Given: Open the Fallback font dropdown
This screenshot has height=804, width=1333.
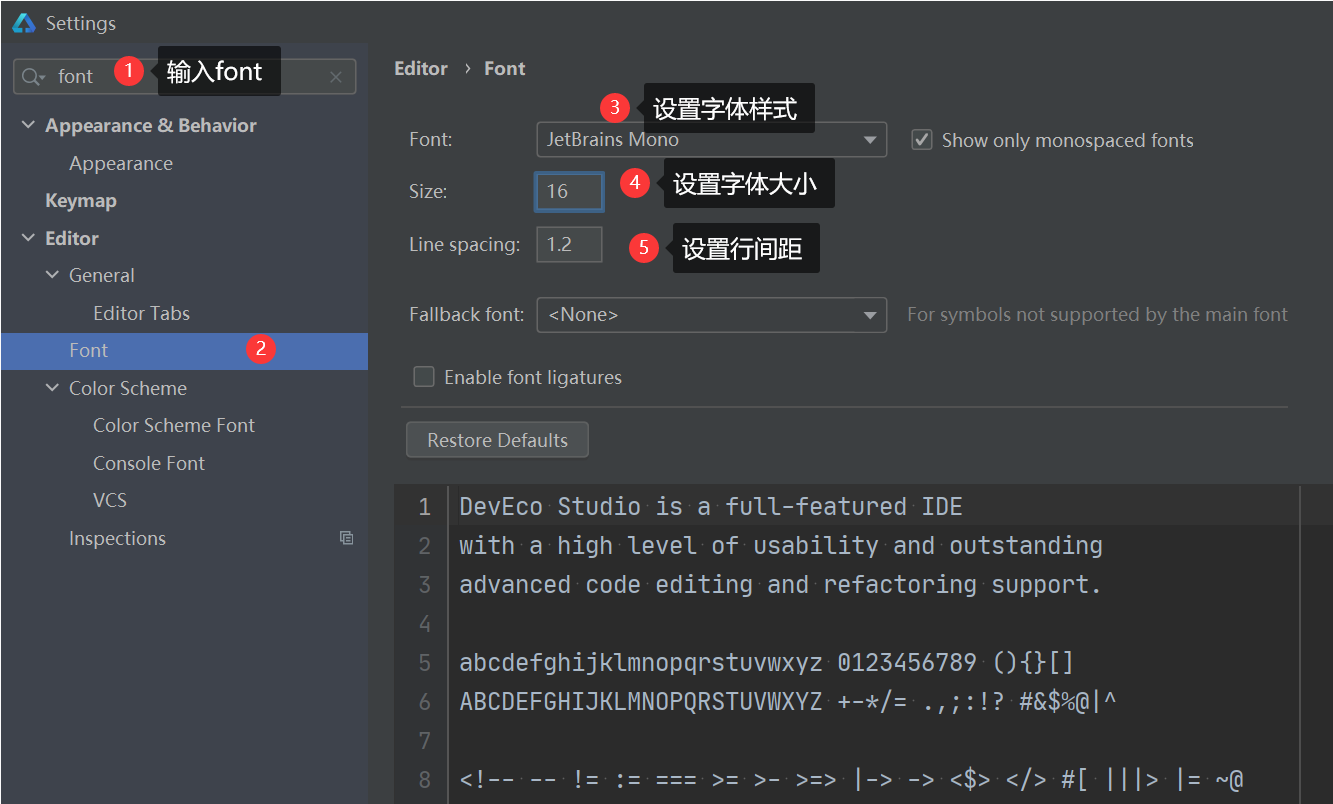Looking at the screenshot, I should click(712, 315).
